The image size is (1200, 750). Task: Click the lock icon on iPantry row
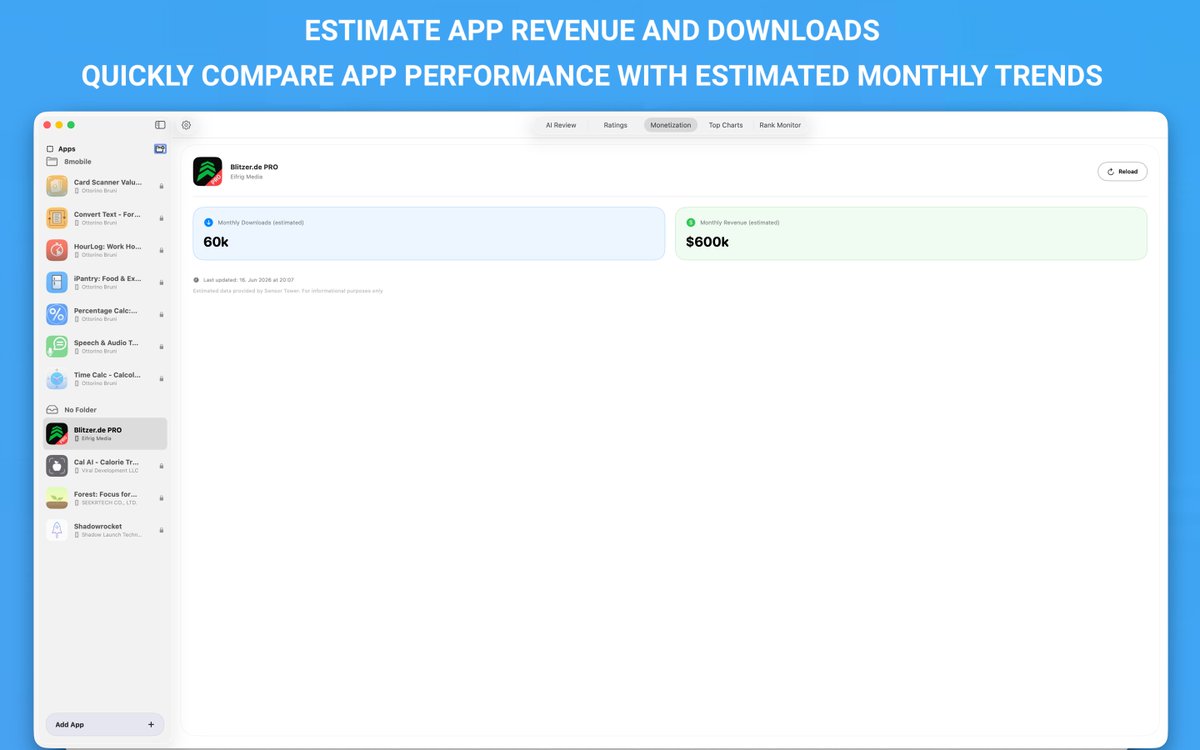(x=161, y=282)
